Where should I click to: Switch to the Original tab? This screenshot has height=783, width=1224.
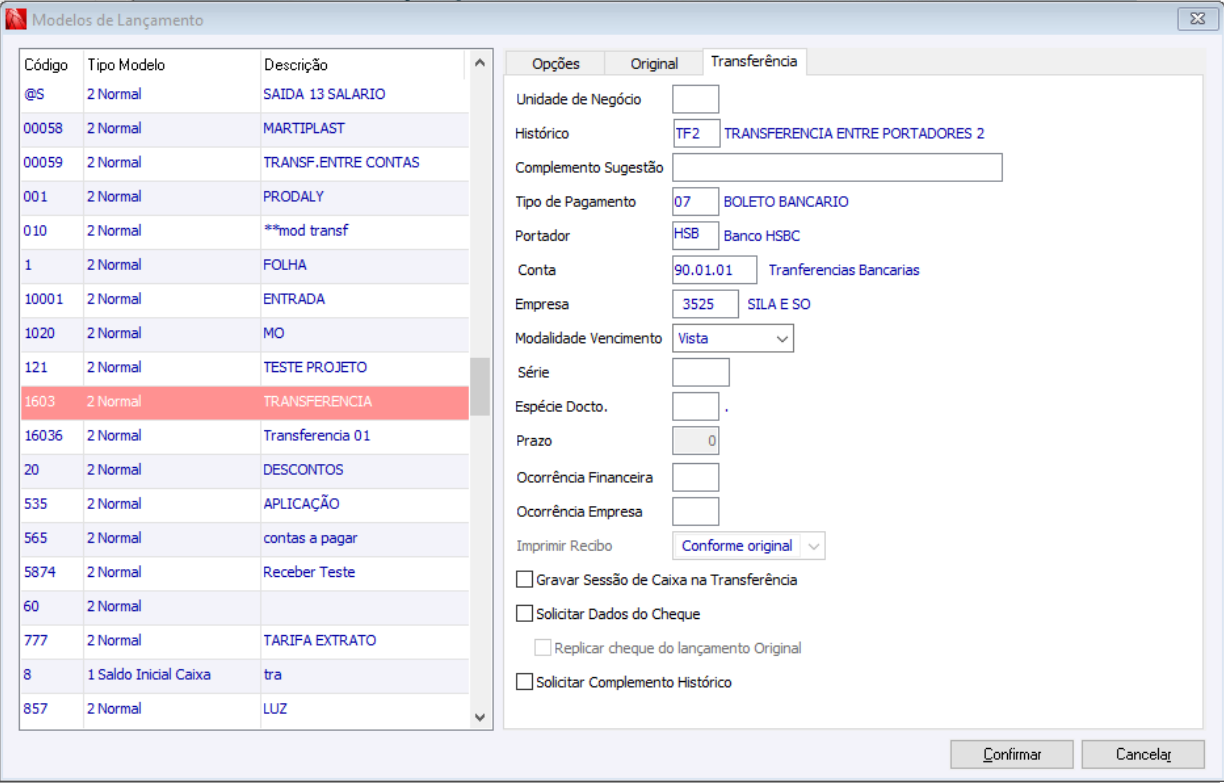(654, 63)
